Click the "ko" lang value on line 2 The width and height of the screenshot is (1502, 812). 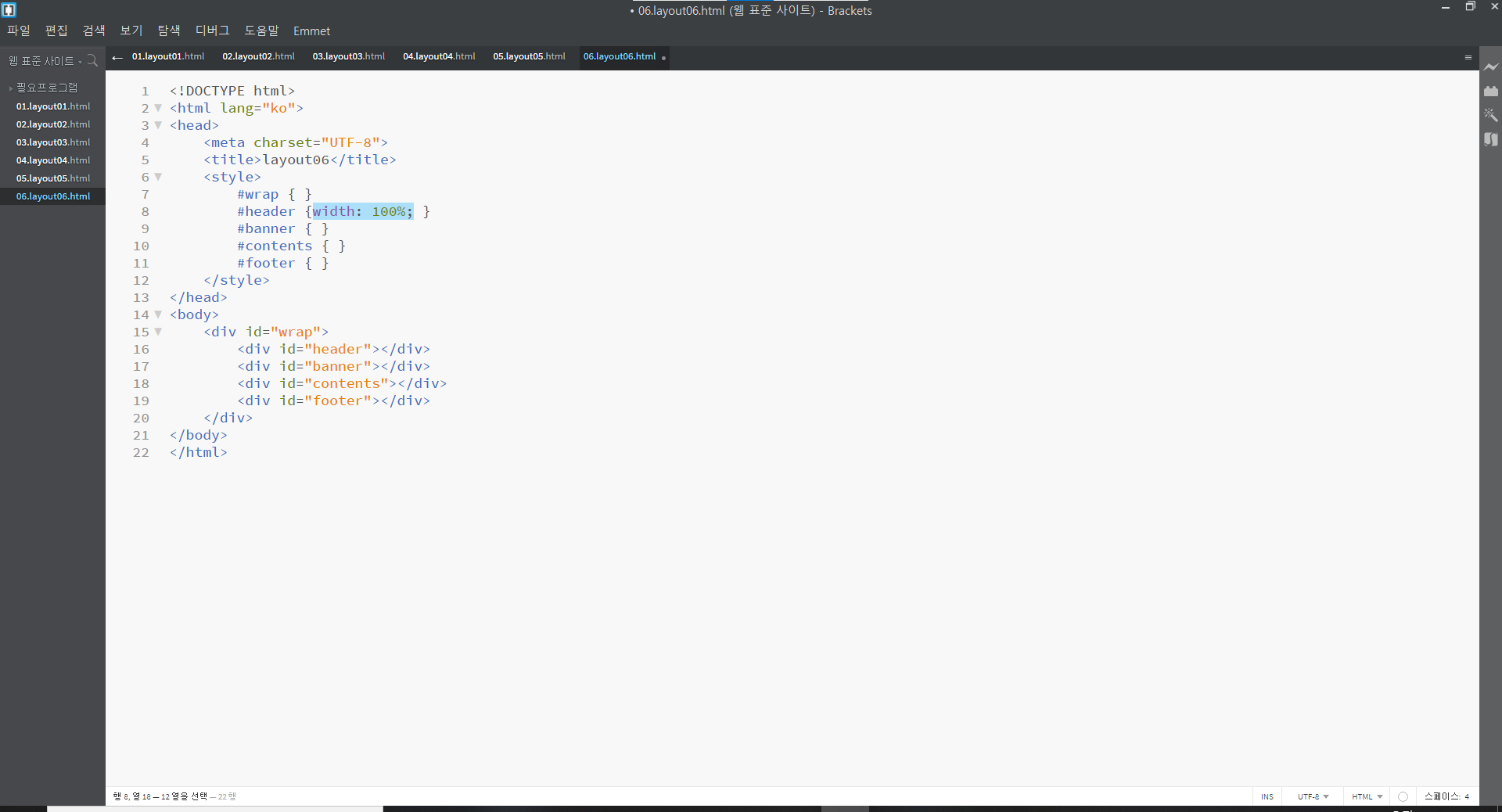[x=278, y=108]
